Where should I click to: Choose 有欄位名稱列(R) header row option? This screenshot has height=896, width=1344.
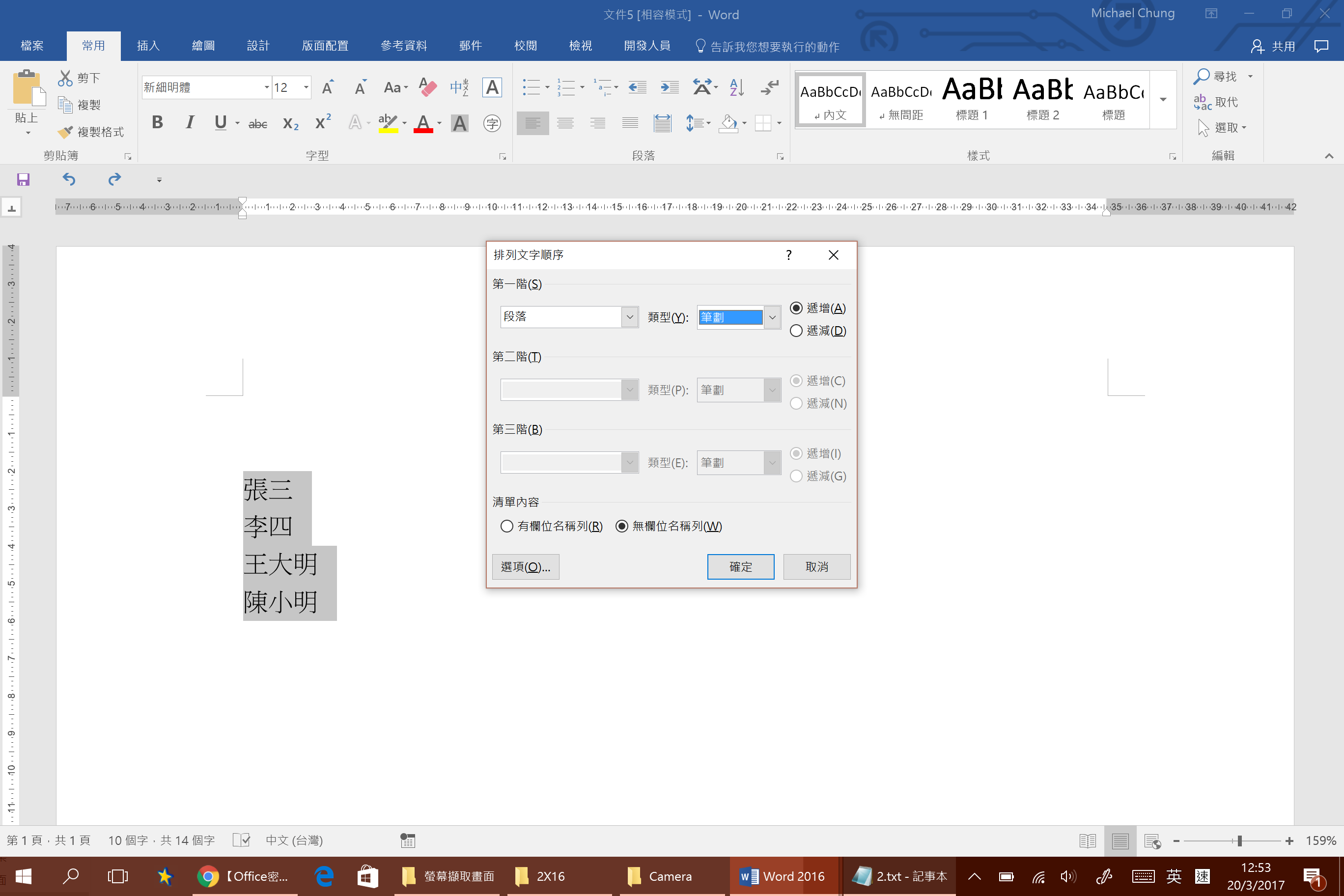(506, 526)
